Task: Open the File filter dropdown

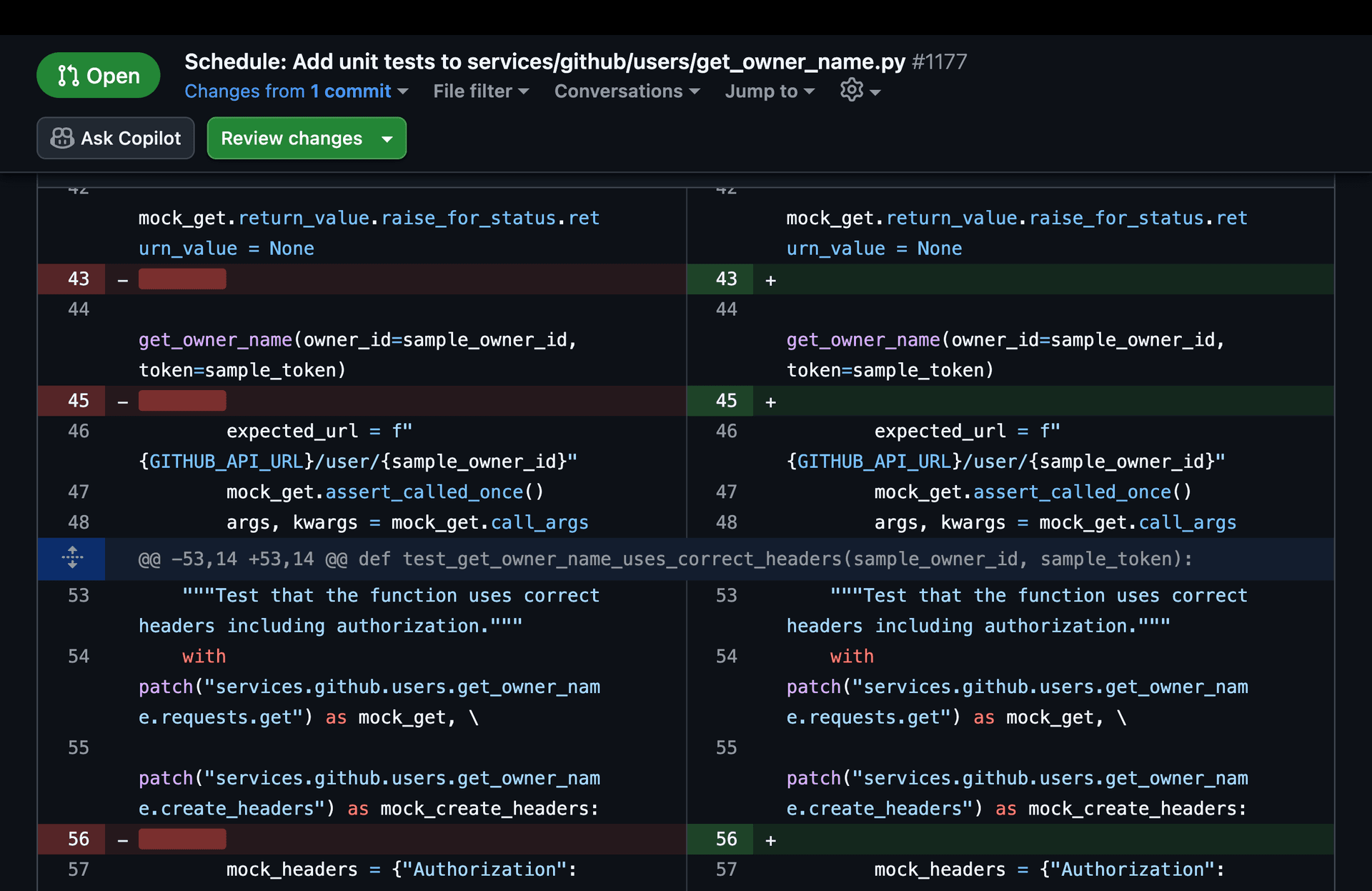Action: pyautogui.click(x=481, y=91)
